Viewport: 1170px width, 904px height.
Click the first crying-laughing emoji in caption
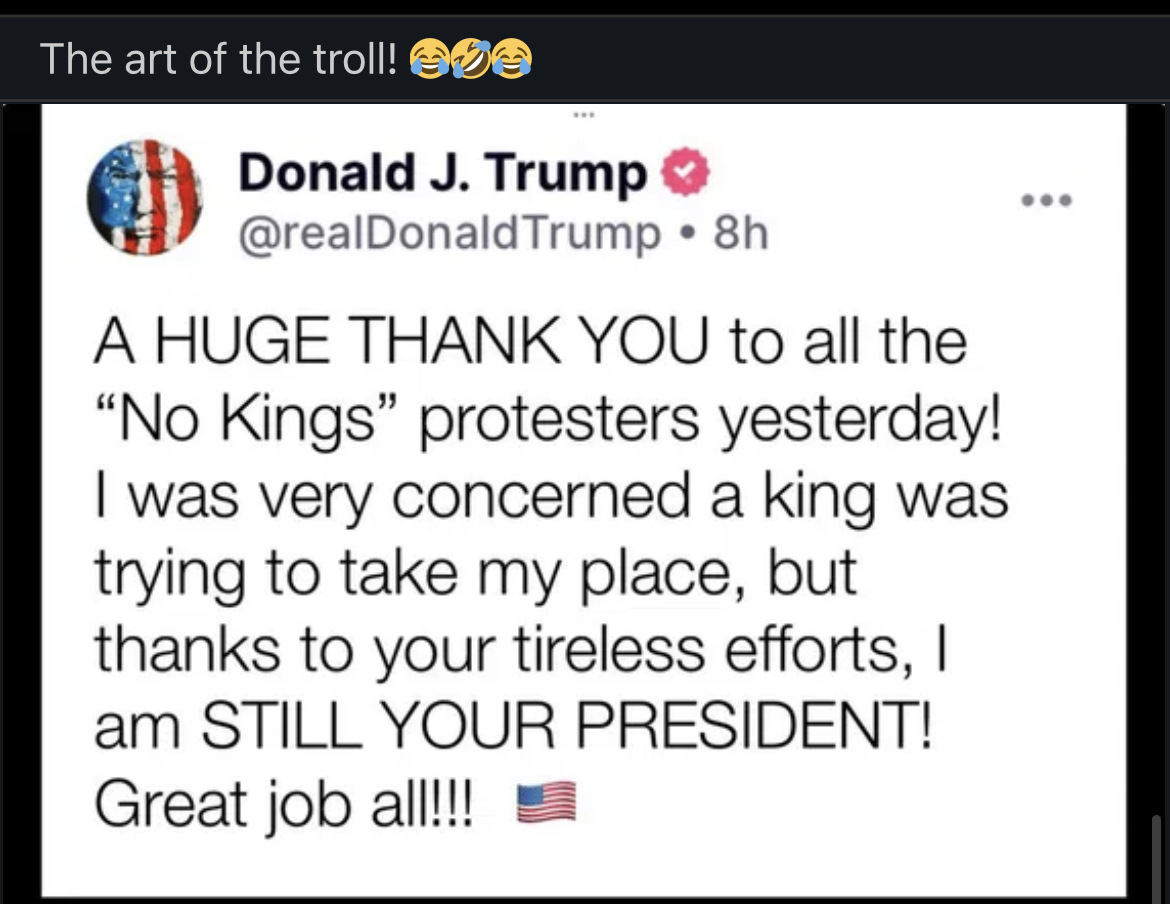coord(431,60)
